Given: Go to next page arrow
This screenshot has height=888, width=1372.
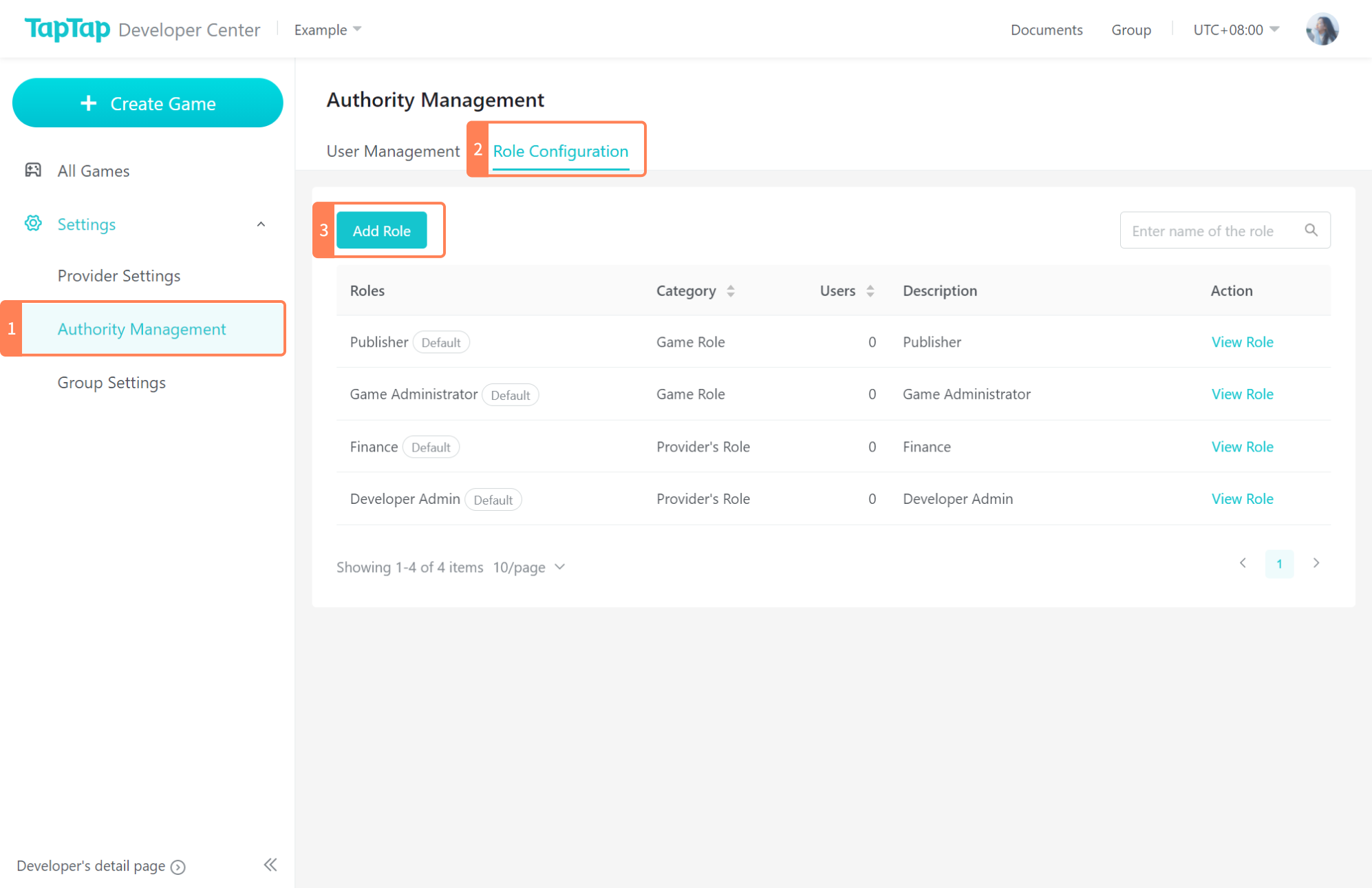Looking at the screenshot, I should click(x=1316, y=563).
